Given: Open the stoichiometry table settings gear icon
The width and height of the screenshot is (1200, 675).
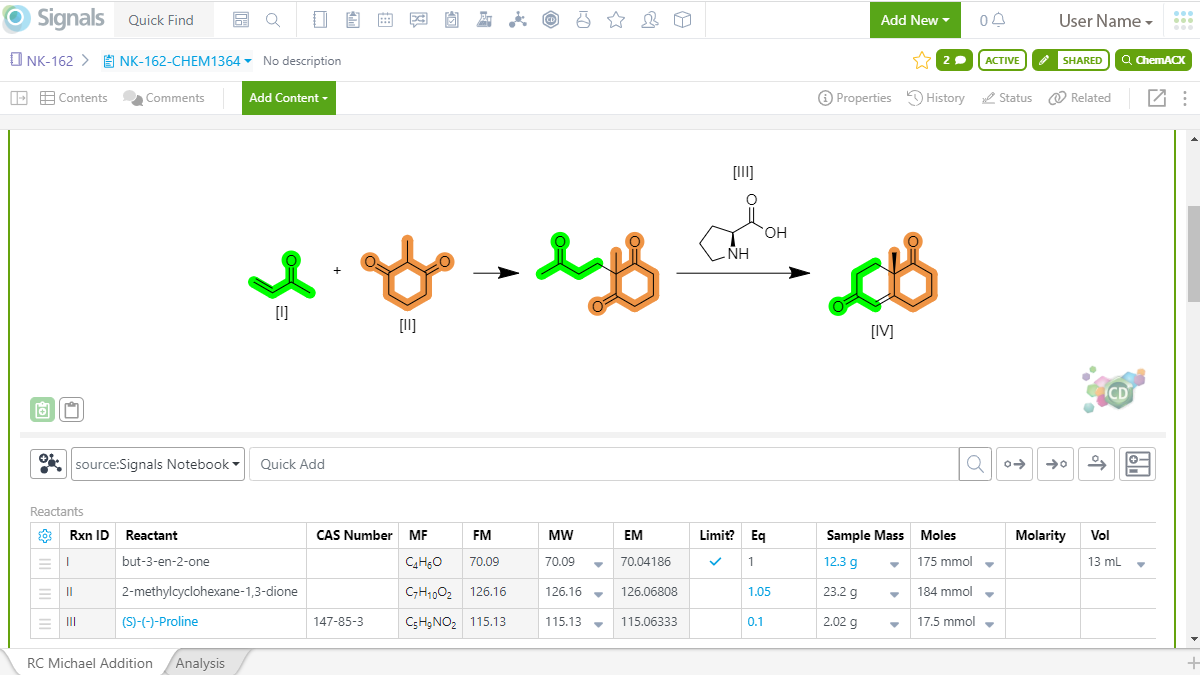Looking at the screenshot, I should point(44,535).
